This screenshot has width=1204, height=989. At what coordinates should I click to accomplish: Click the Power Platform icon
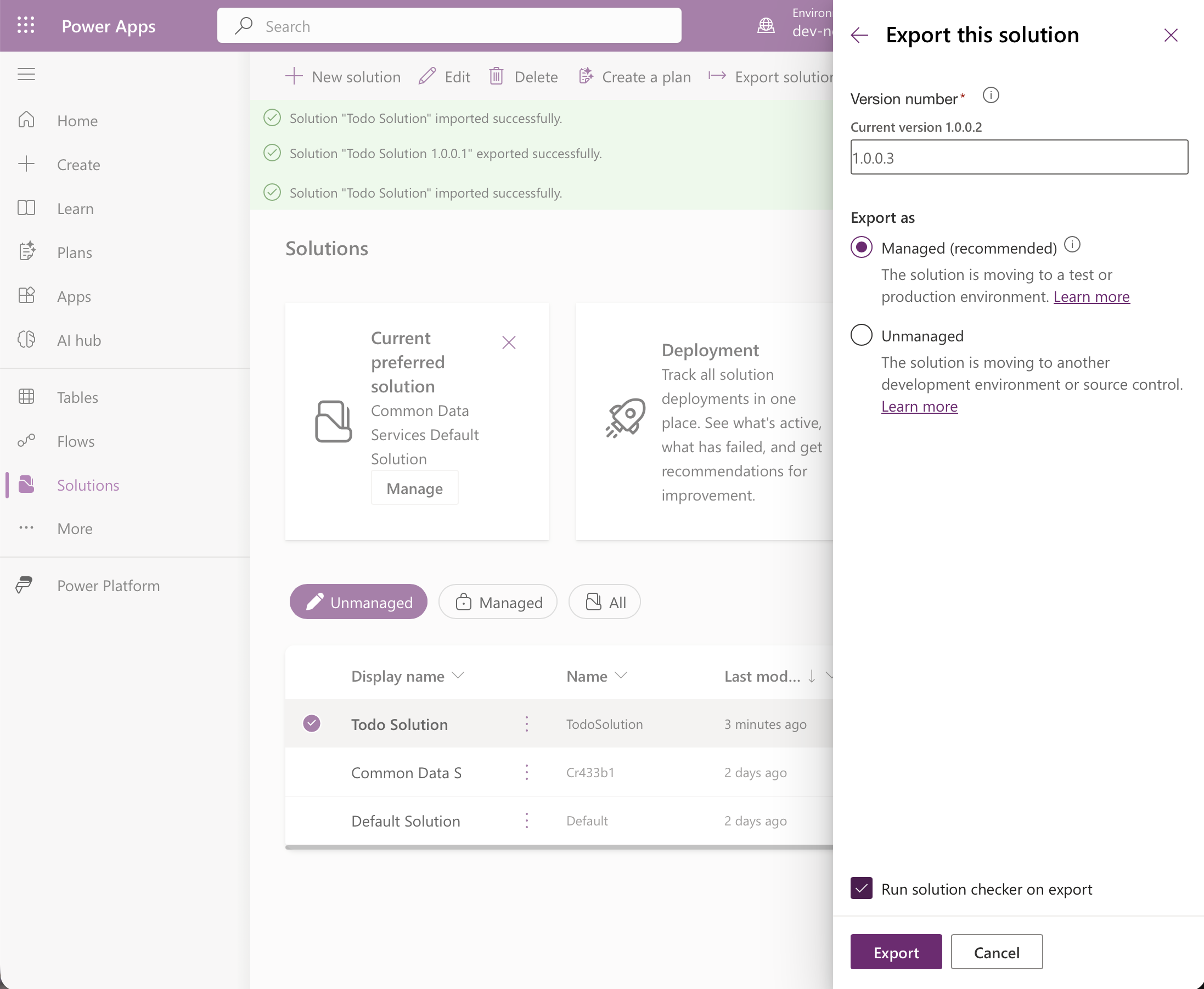[x=24, y=585]
